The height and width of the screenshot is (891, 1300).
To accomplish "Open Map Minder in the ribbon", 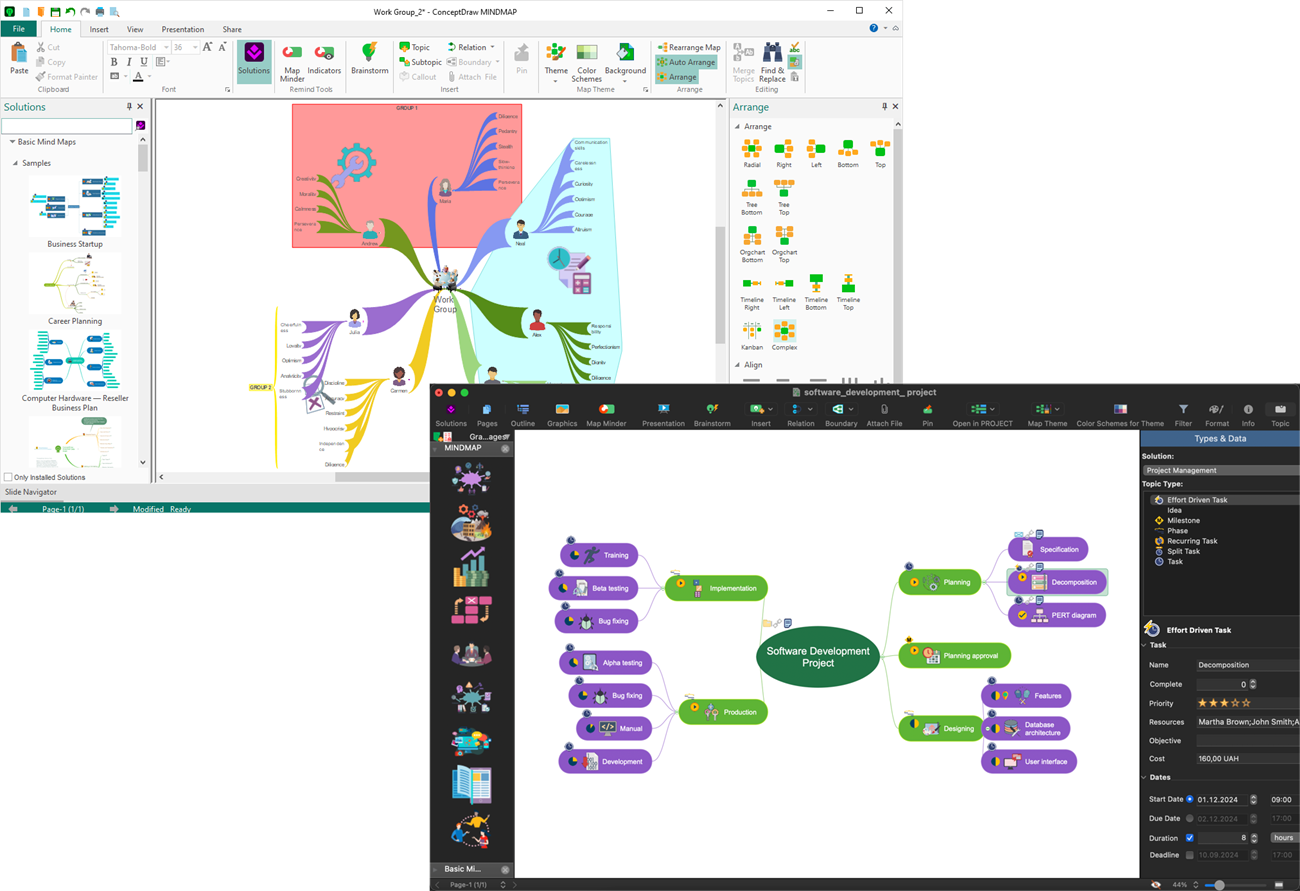I will [292, 61].
